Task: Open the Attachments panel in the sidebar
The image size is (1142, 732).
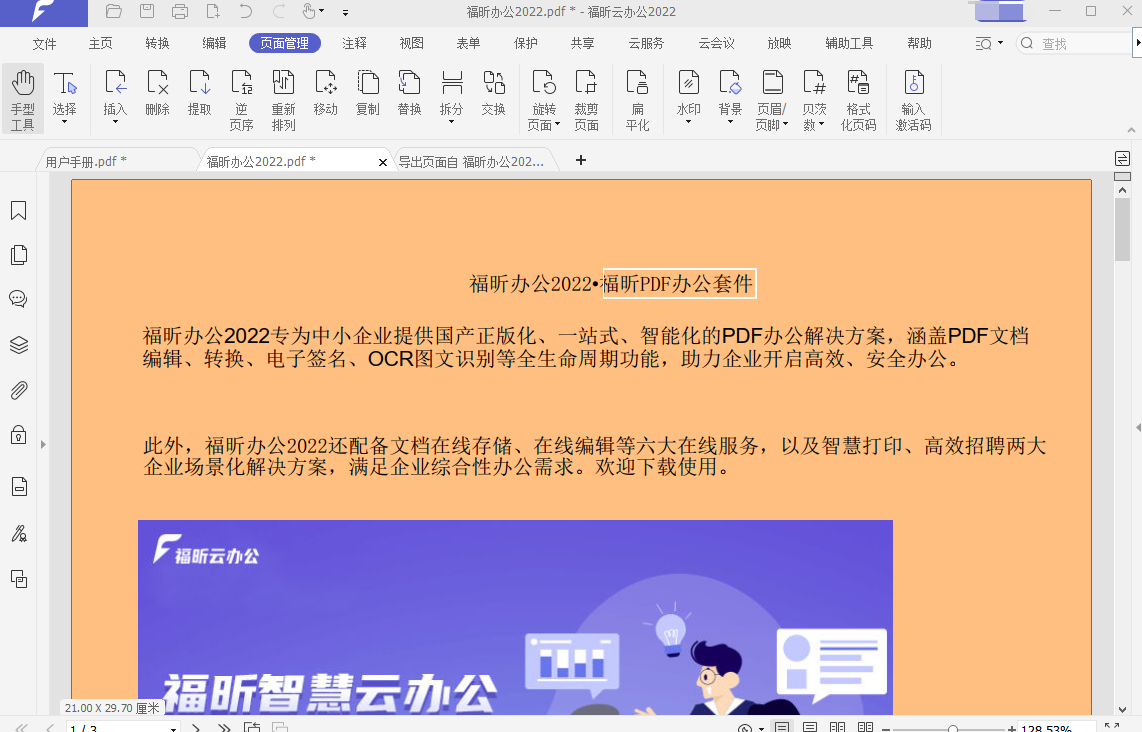Action: (x=18, y=390)
